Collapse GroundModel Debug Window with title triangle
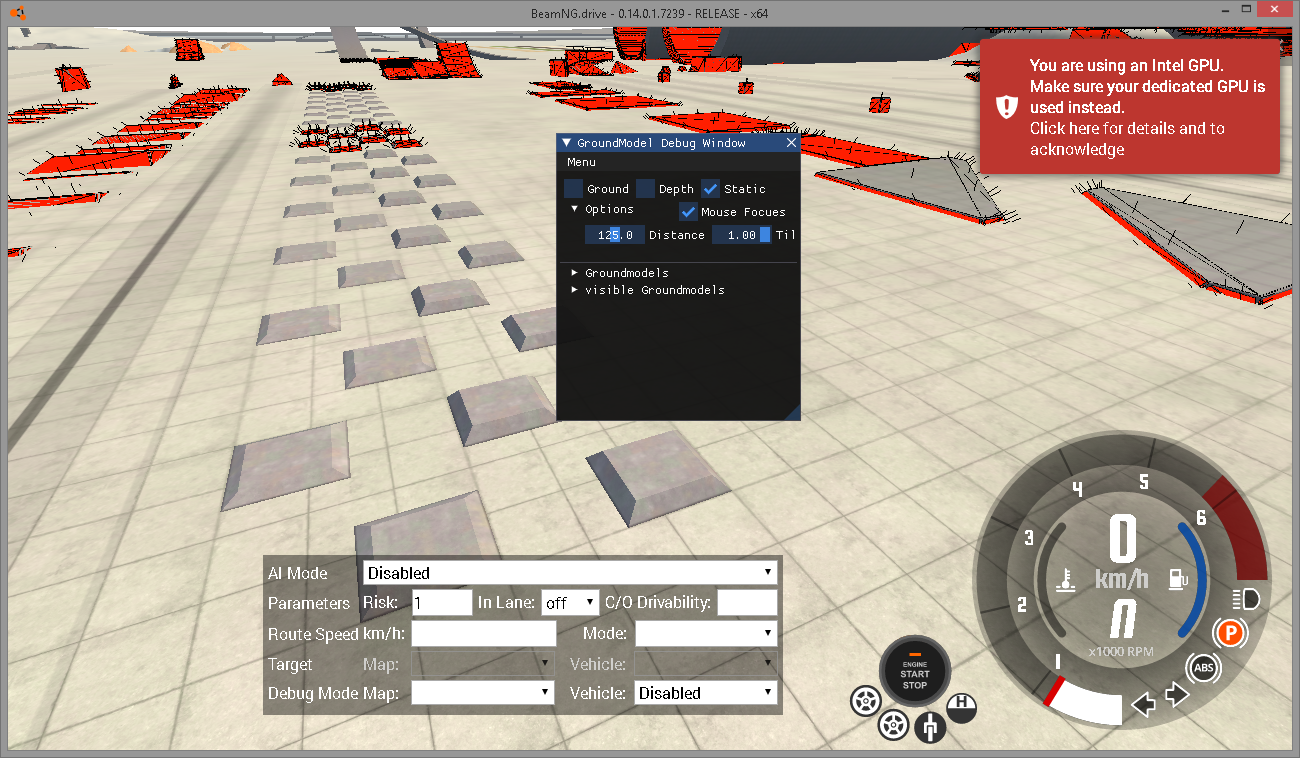1300x758 pixels. click(566, 143)
